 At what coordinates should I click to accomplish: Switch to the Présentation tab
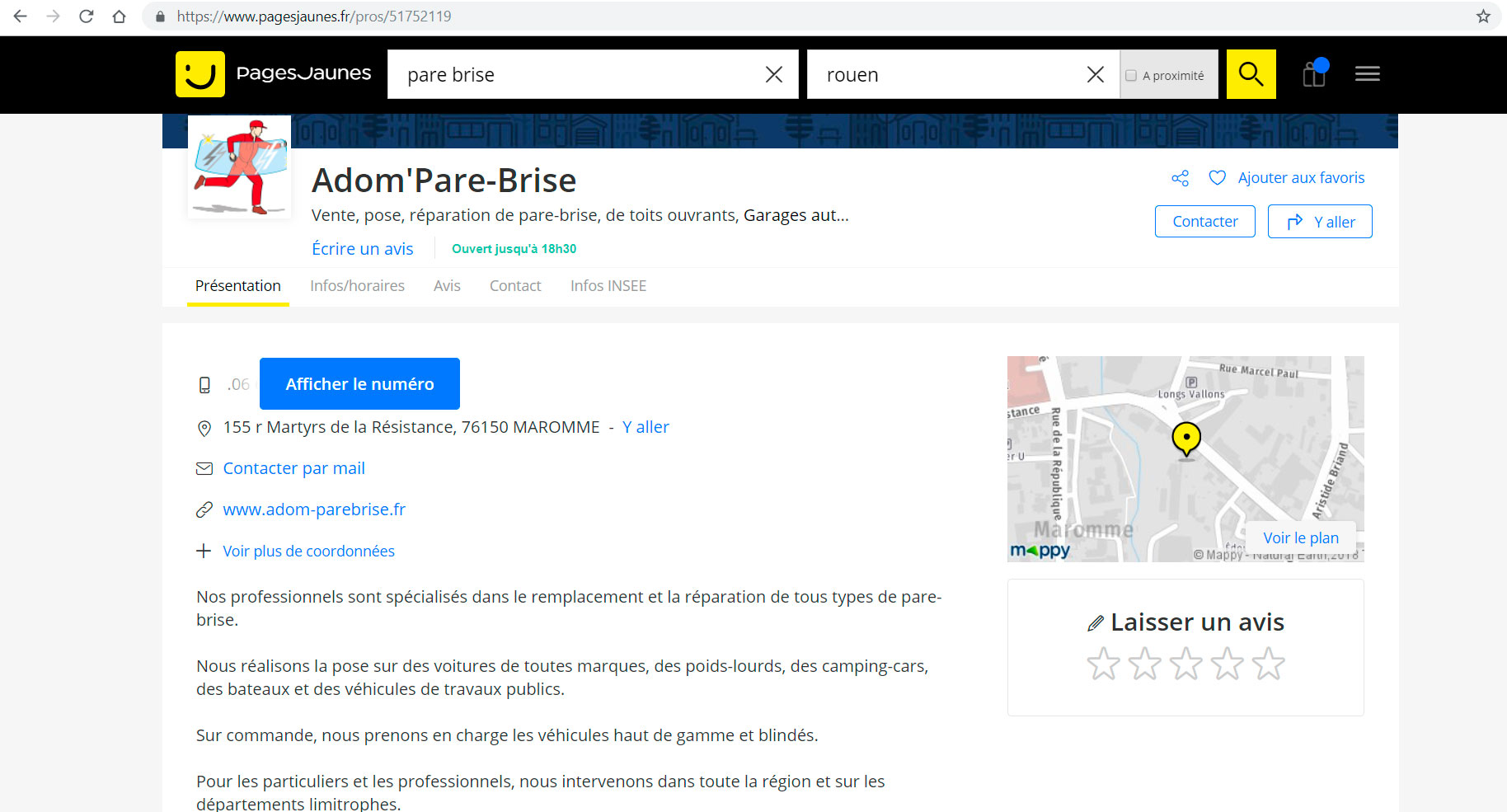[238, 286]
